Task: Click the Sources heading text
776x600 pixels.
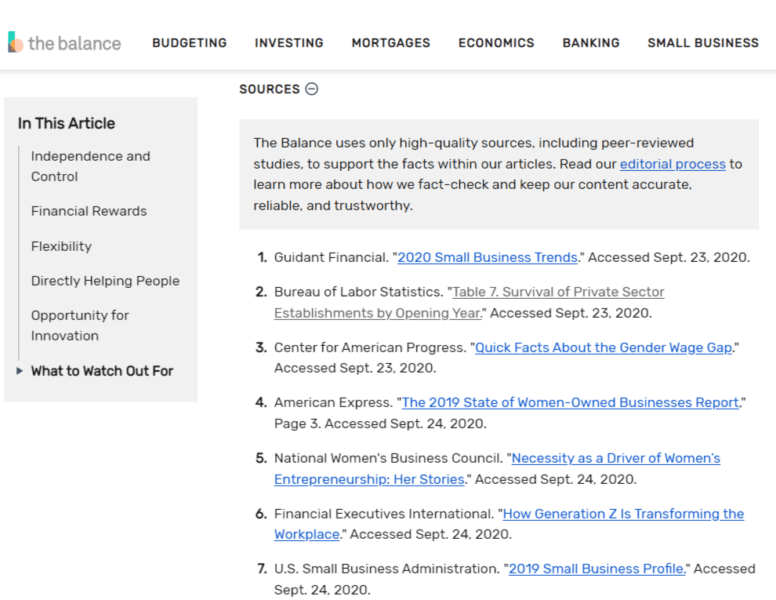Action: pos(269,89)
